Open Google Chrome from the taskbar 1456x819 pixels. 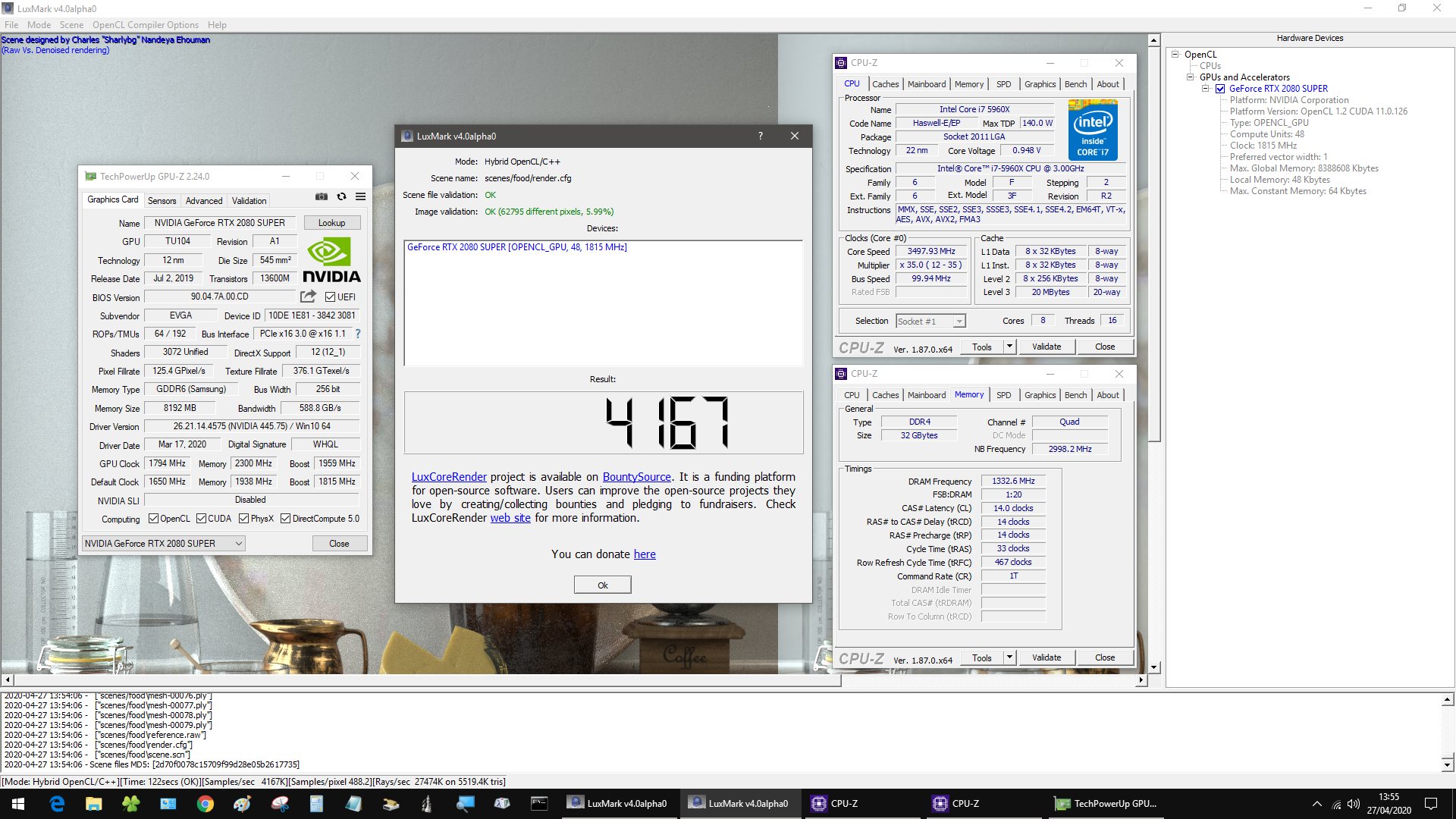(206, 804)
